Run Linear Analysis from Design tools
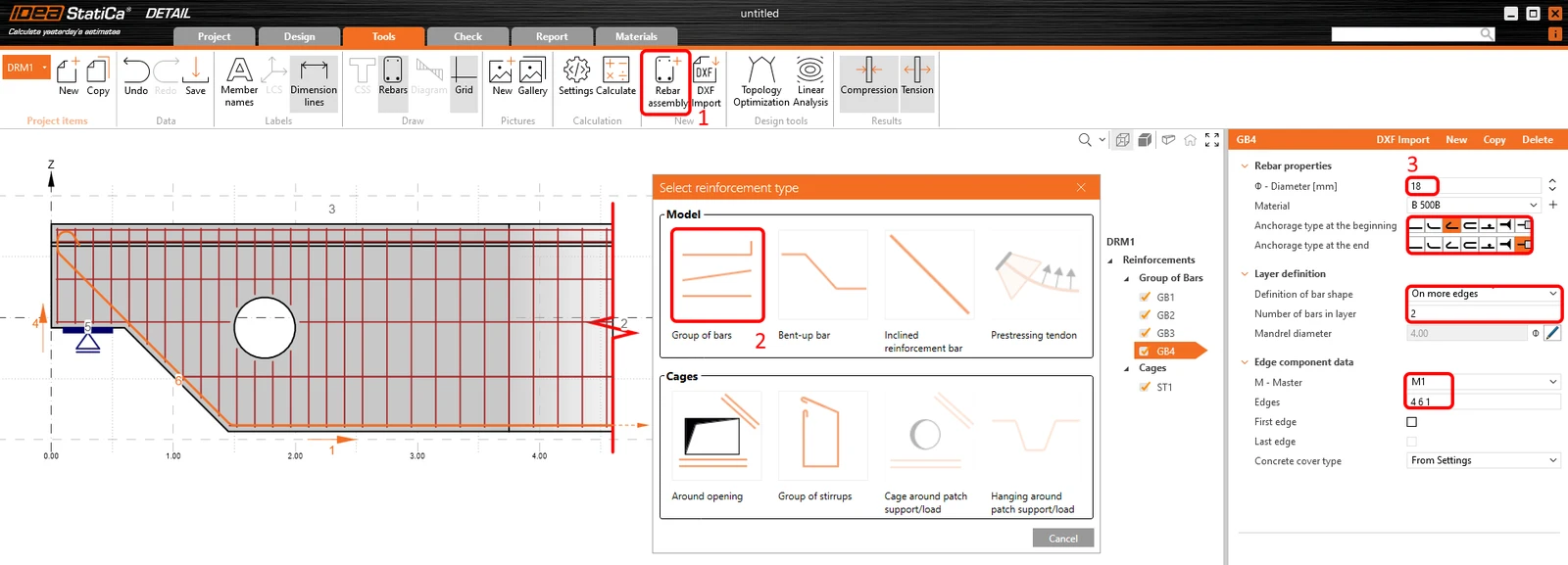 click(x=810, y=82)
